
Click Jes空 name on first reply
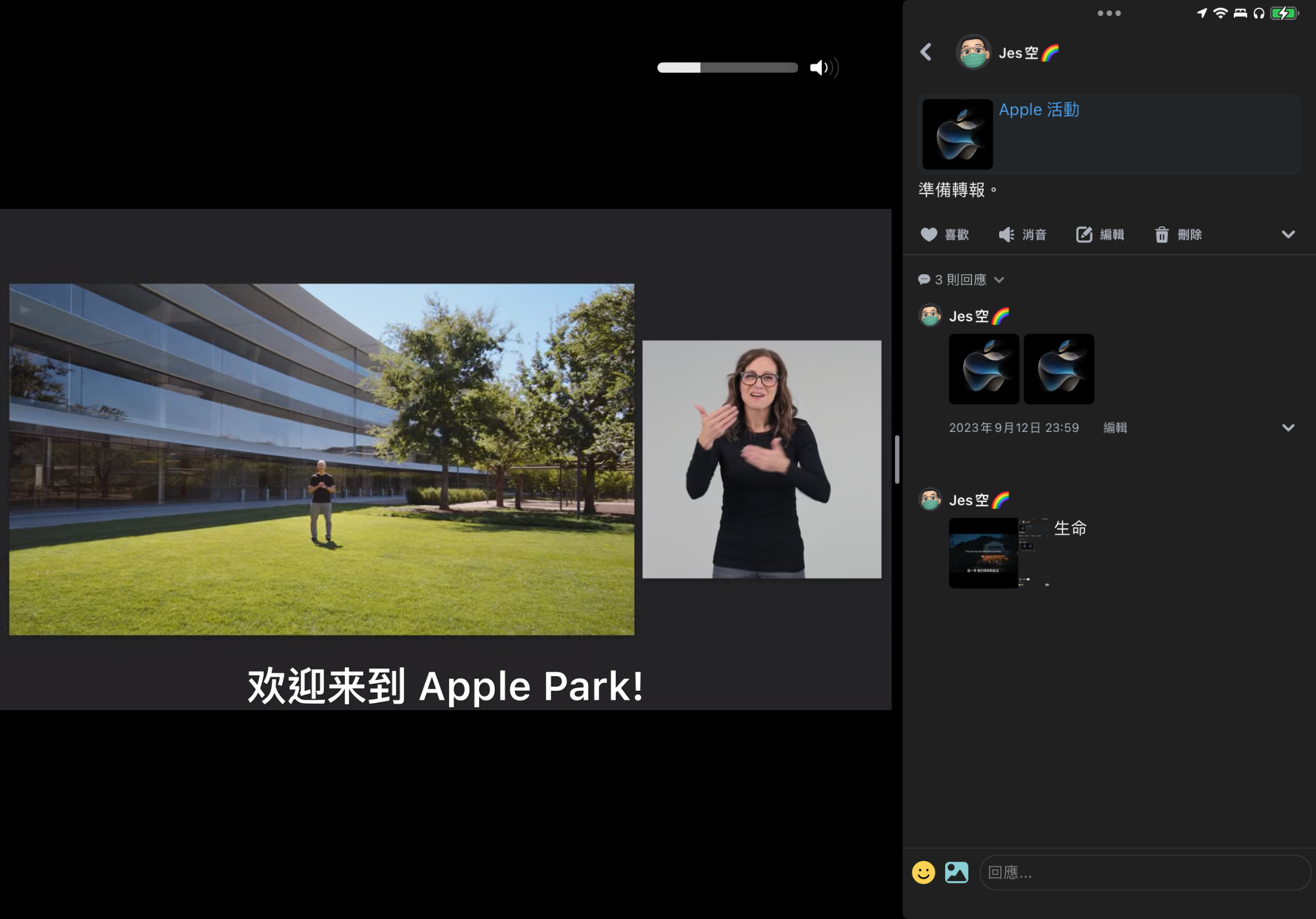coord(979,316)
